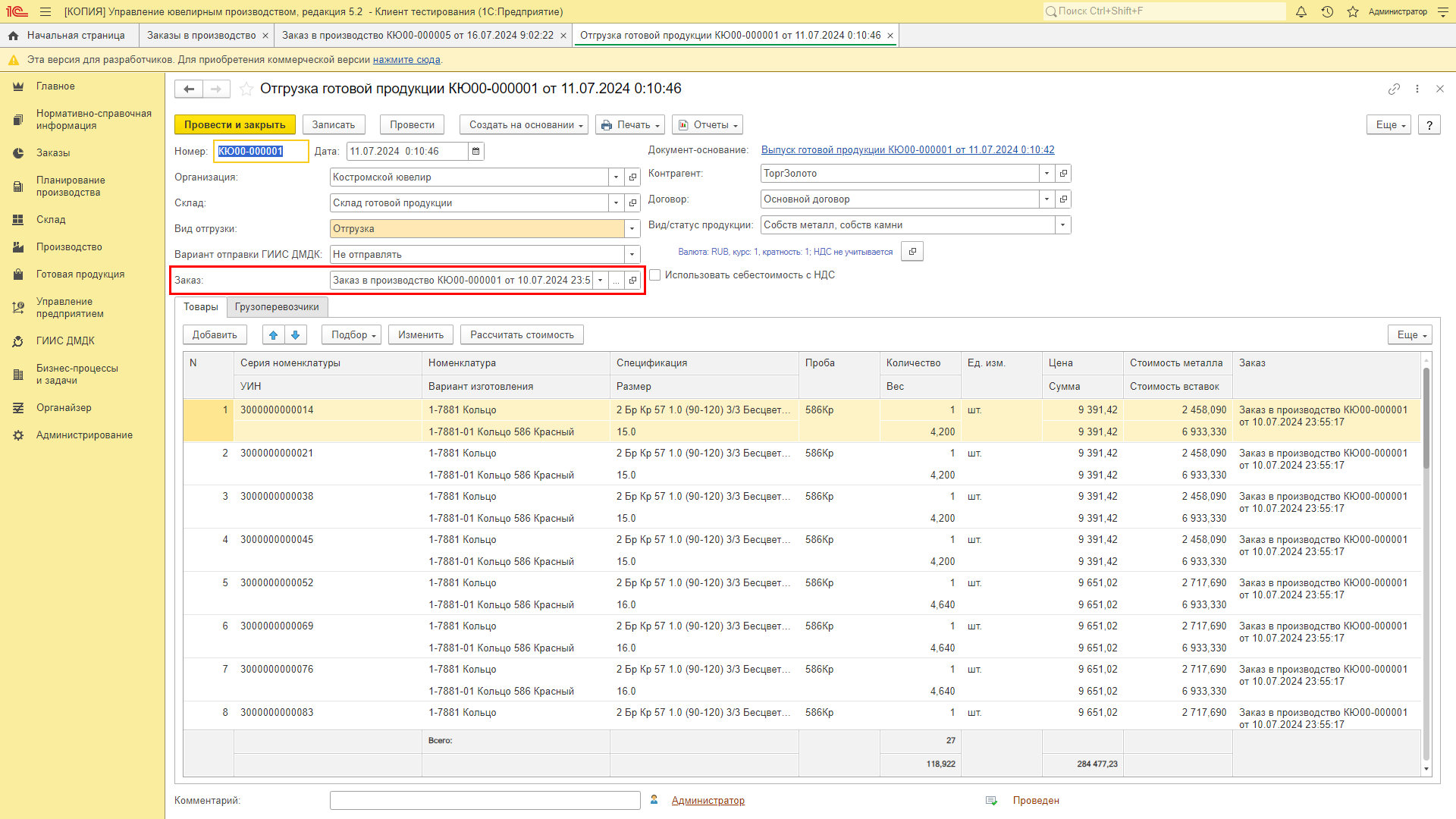The image size is (1456, 819).
Task: Click the Заказ field ellipsis select button
Action: [617, 281]
